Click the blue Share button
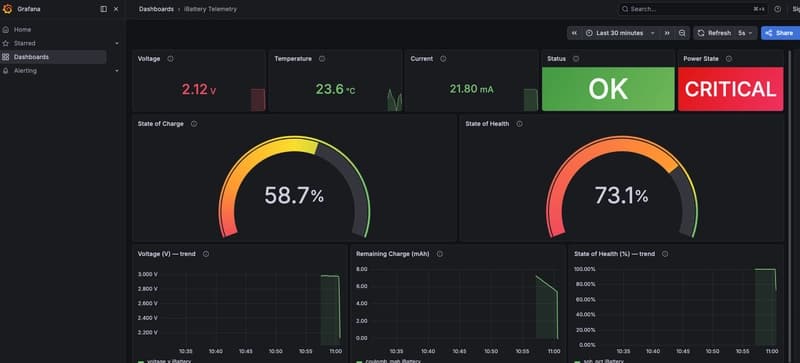 click(x=780, y=33)
